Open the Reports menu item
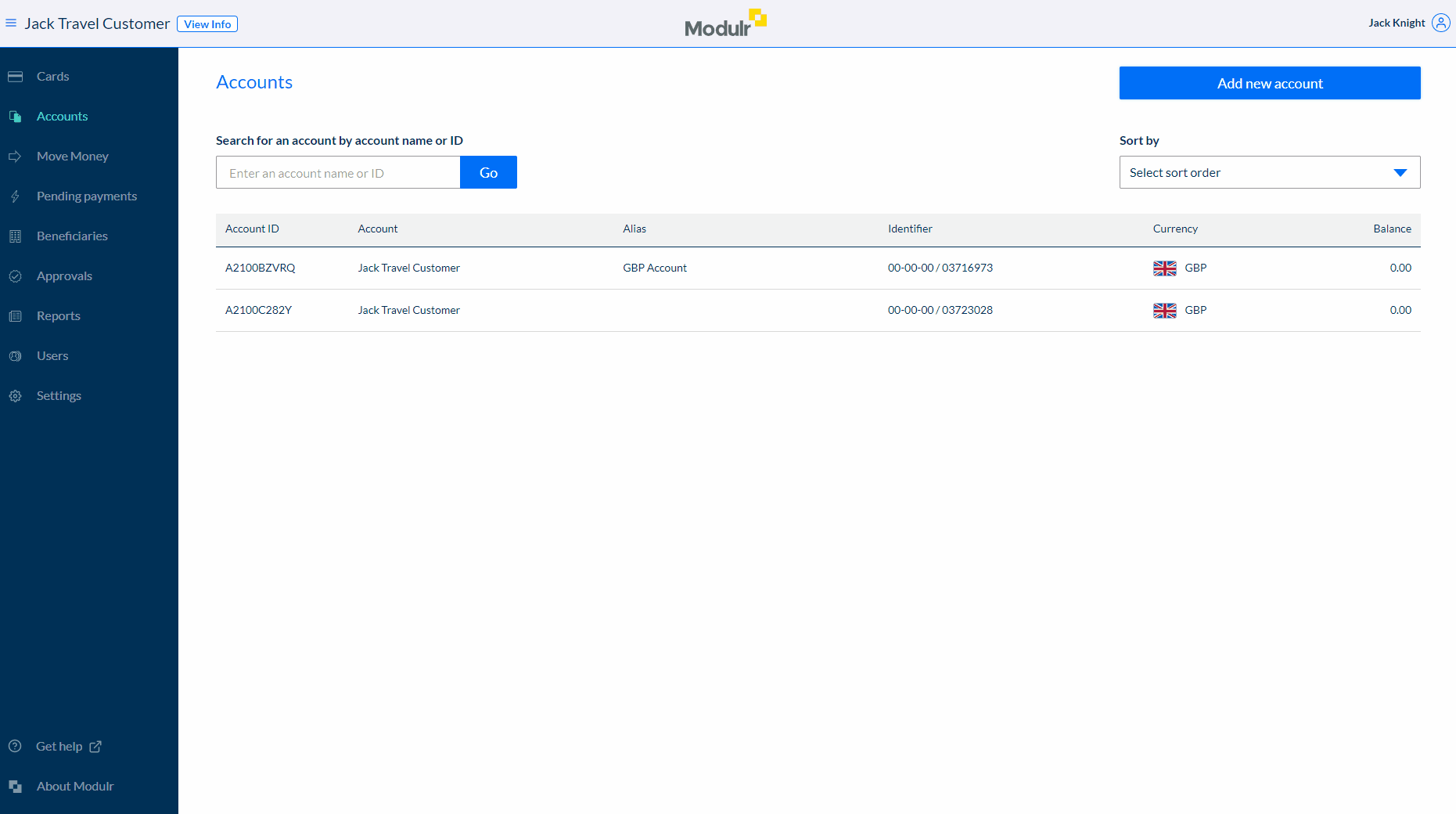This screenshot has width=1456, height=814. click(x=59, y=316)
